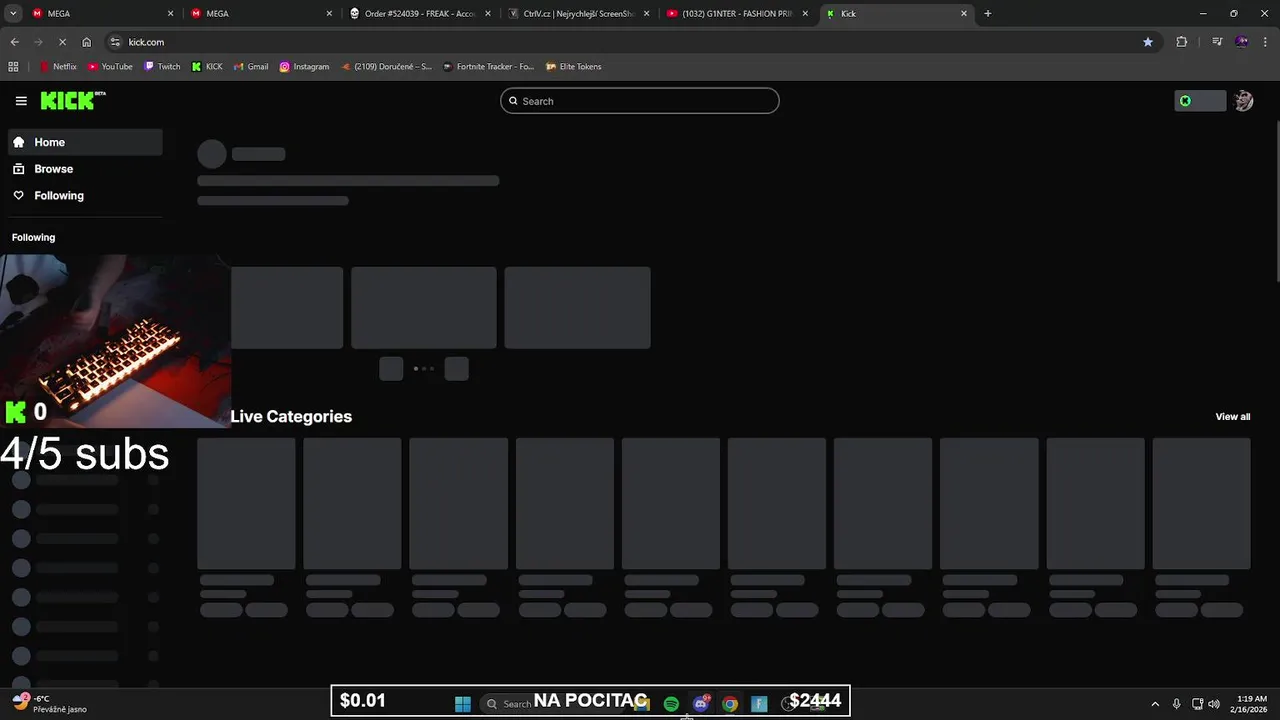Open the Windows Start menu
The width and height of the screenshot is (1280, 720).
(463, 704)
